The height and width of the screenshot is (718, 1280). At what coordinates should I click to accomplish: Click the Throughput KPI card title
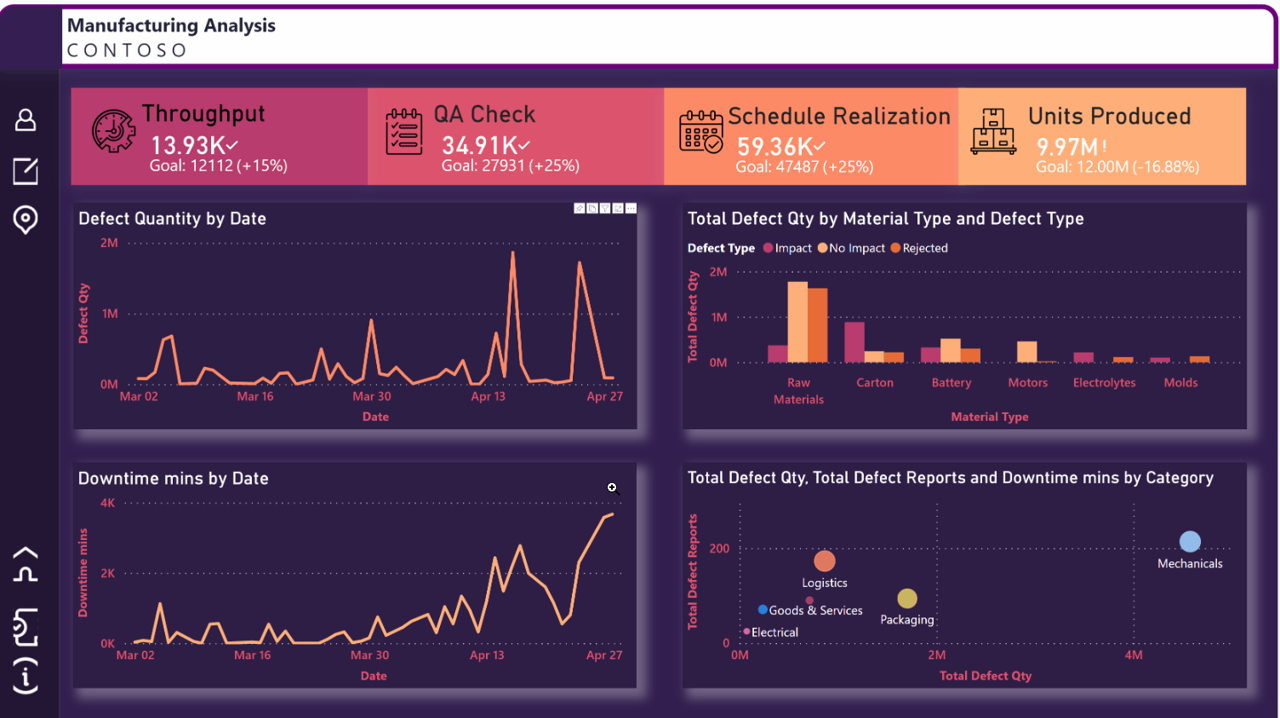pyautogui.click(x=203, y=114)
